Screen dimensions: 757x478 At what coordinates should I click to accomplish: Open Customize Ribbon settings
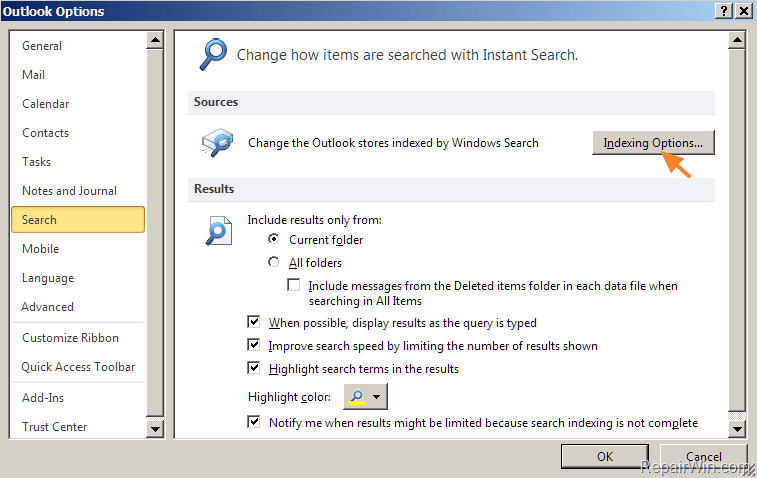pyautogui.click(x=77, y=337)
